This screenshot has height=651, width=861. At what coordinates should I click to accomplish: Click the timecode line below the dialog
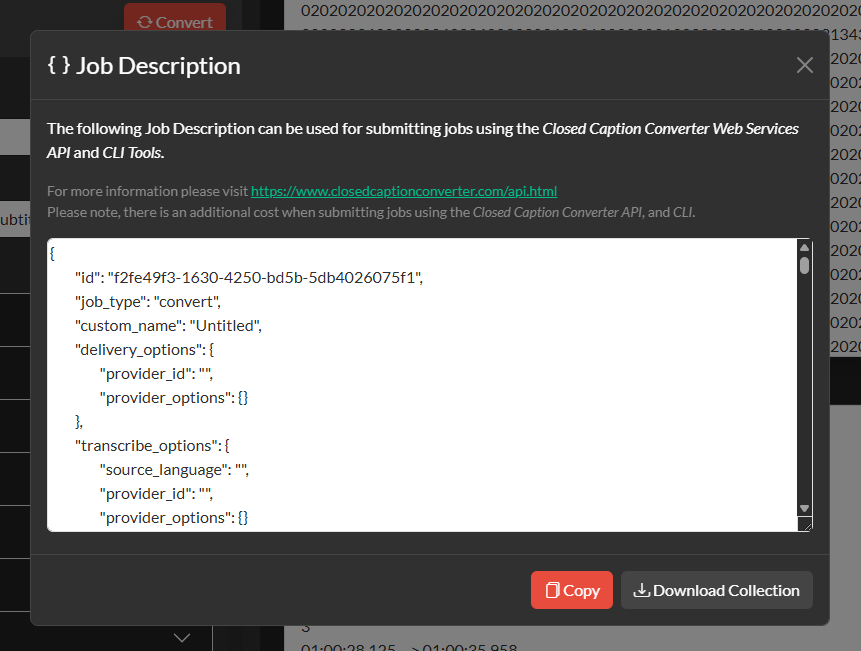pos(408,647)
